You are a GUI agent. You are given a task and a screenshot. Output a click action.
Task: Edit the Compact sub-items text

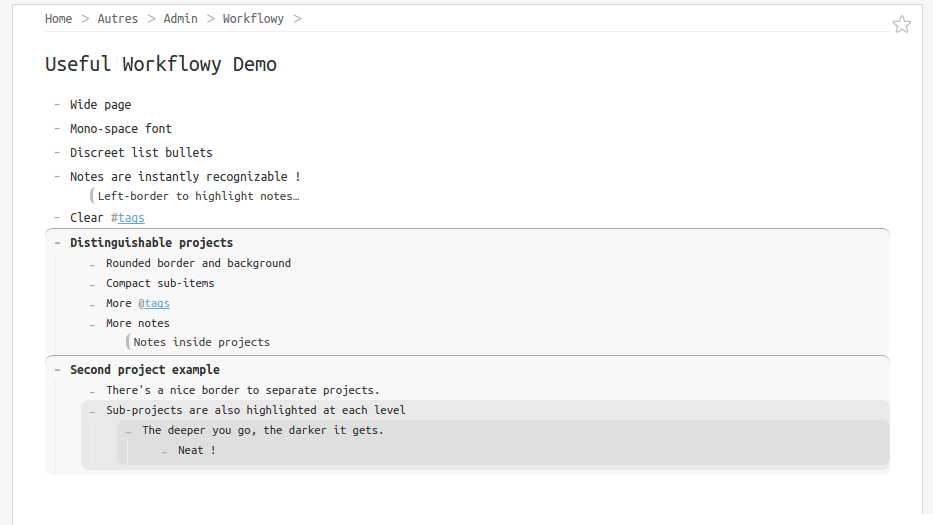[160, 283]
